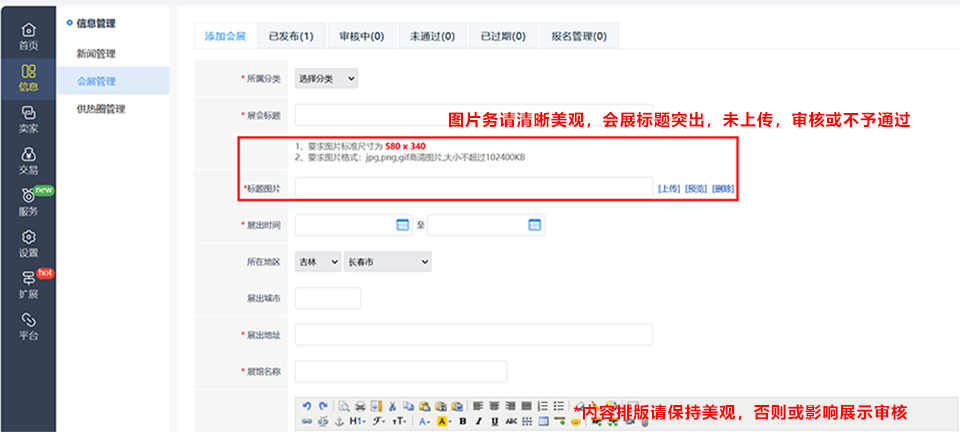Open the start date calendar picker

pos(403,225)
